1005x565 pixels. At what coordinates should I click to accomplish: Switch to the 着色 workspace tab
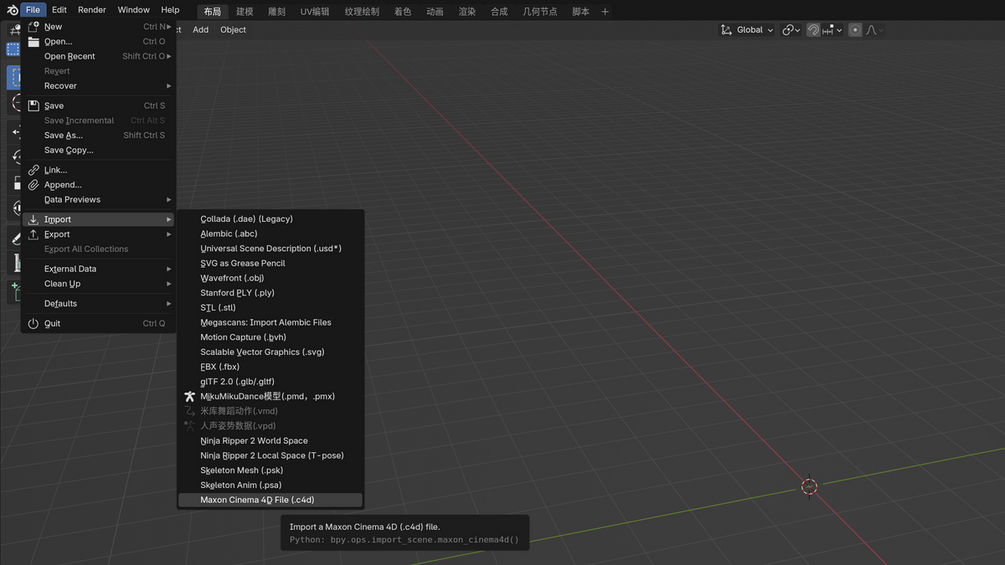(403, 12)
